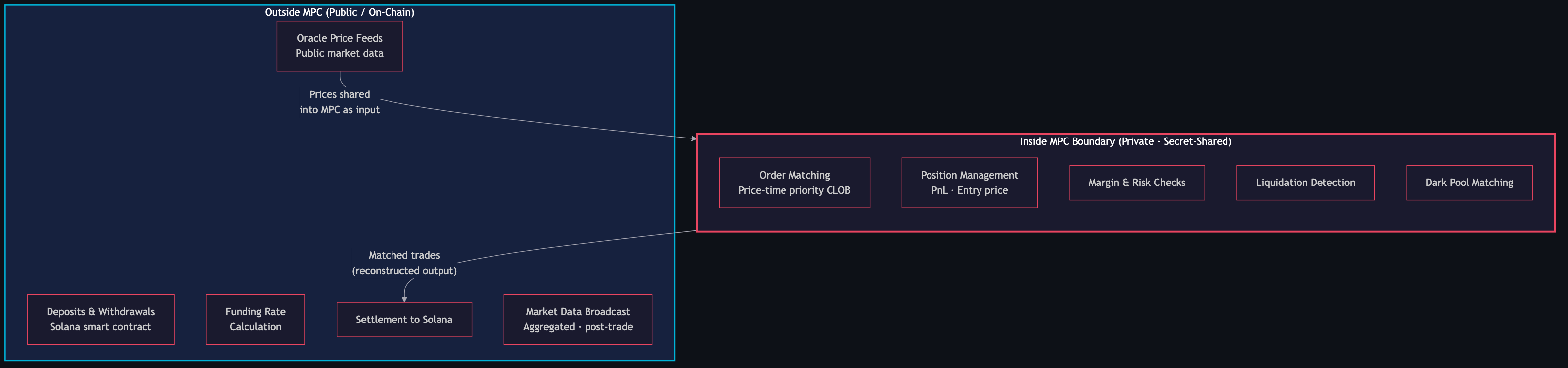The width and height of the screenshot is (1568, 368).
Task: Select the Margin & Risk Checks box
Action: (1137, 183)
